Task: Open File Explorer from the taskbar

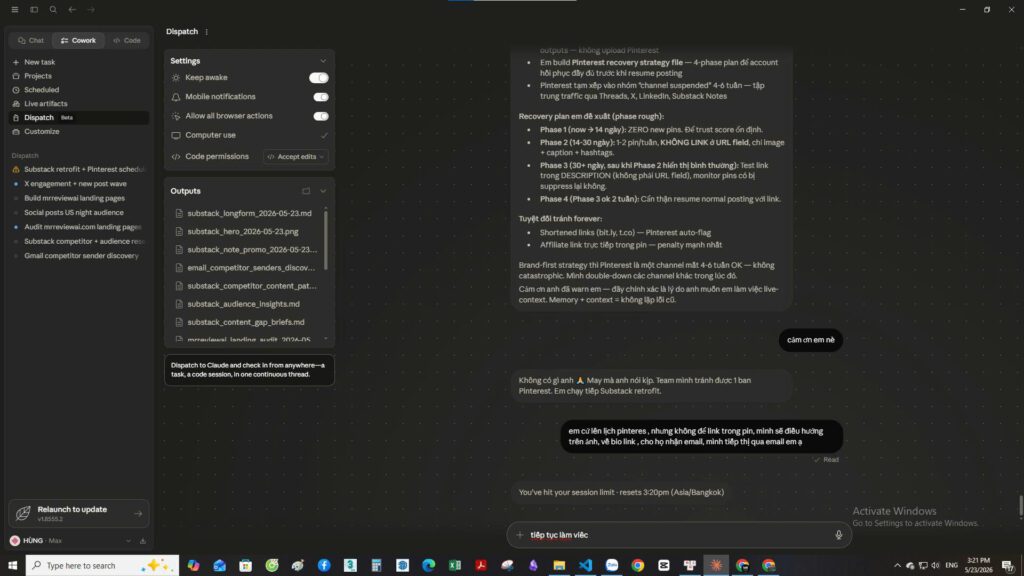Action: pos(559,565)
